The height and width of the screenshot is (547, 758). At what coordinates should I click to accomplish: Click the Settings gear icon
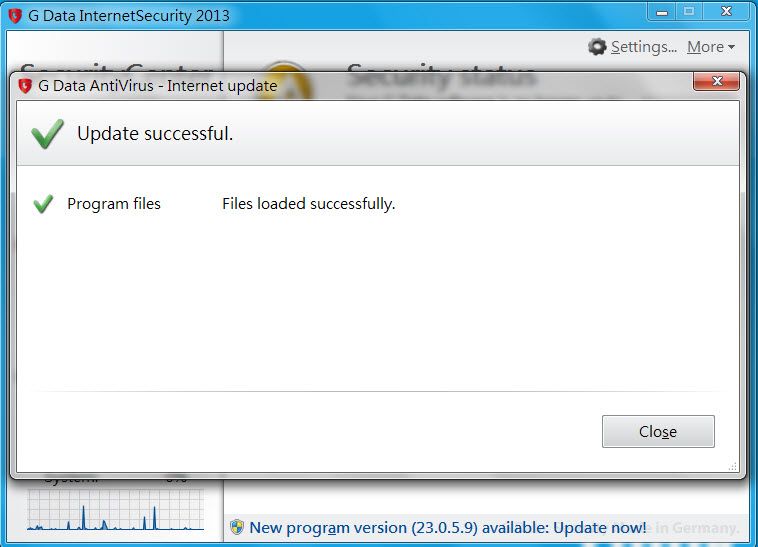click(597, 47)
